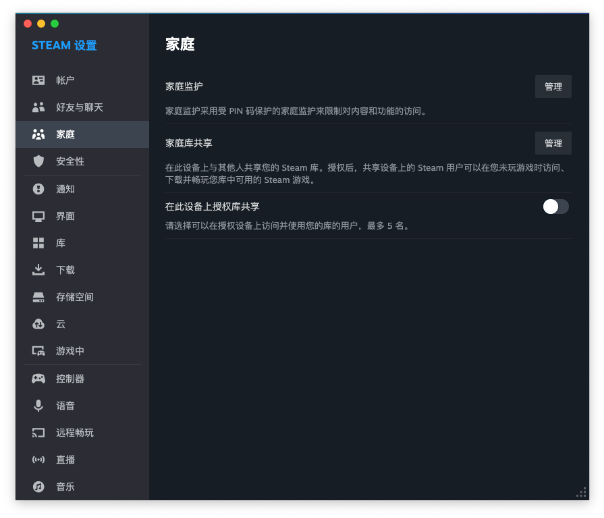604x518 pixels.
Task: Click the Remote Play cast icon
Action: (38, 433)
